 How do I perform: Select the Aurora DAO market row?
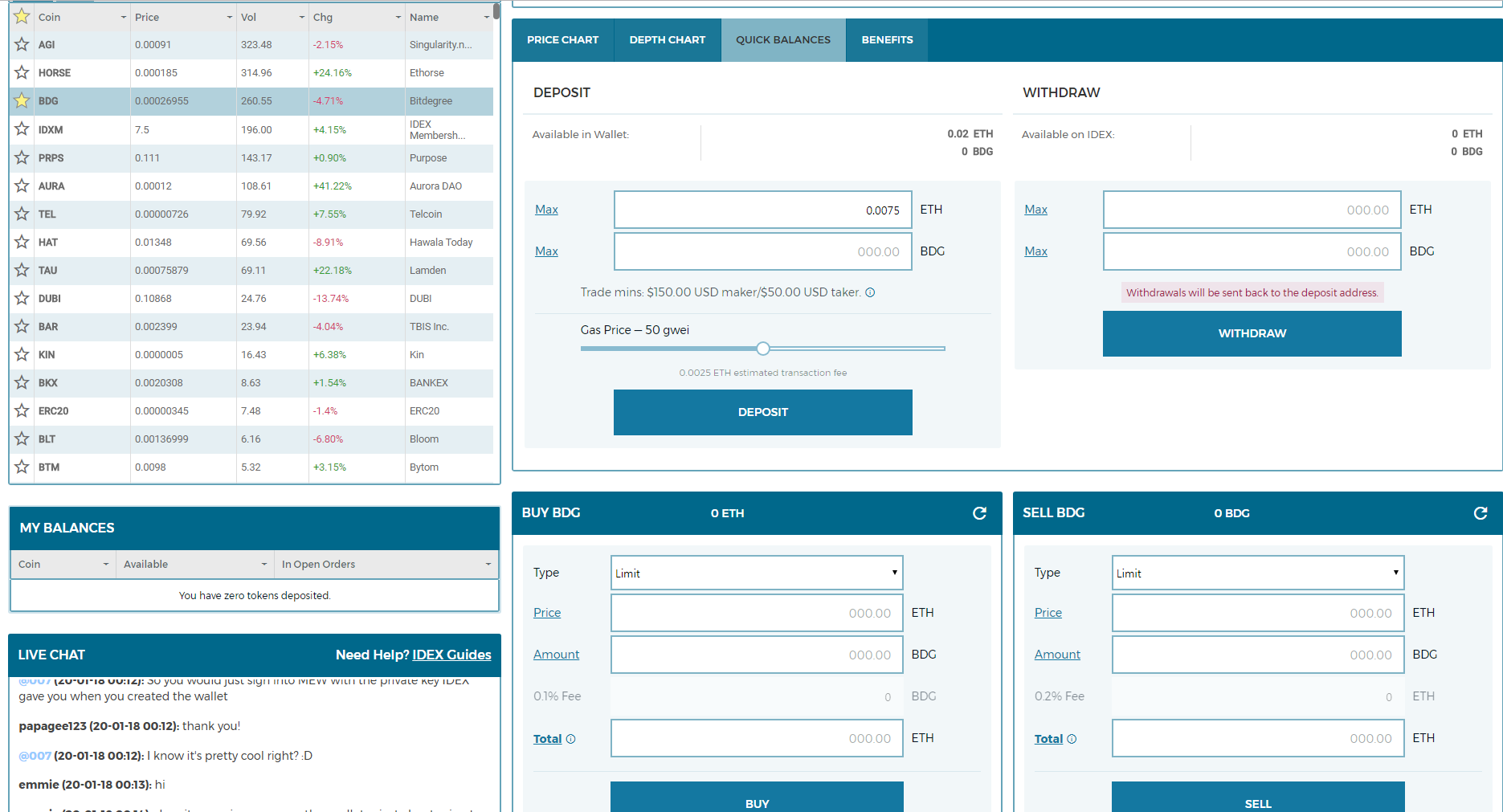click(x=251, y=186)
